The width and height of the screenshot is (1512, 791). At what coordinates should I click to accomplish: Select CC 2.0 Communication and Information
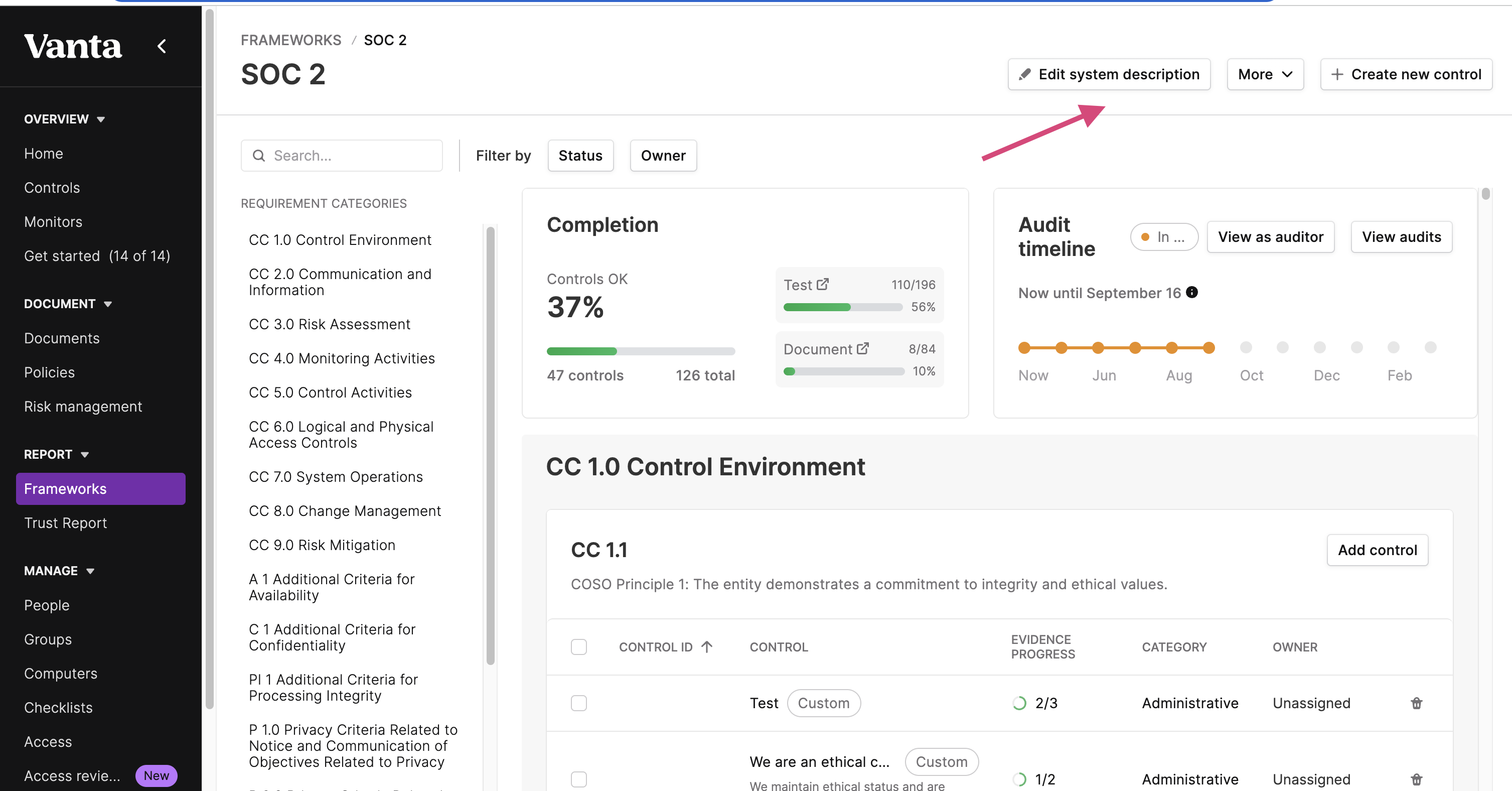(340, 282)
